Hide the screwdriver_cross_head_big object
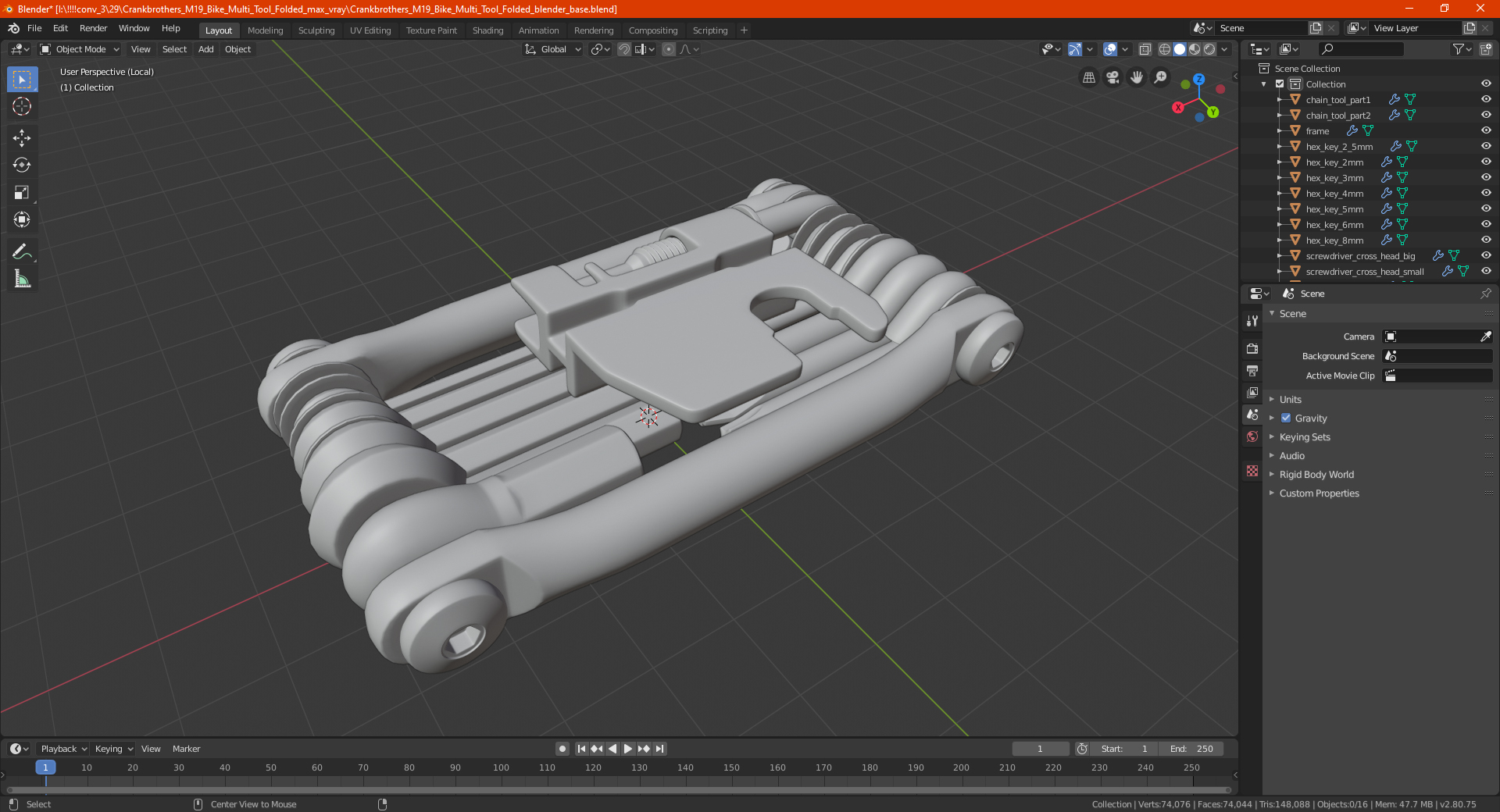 pyautogui.click(x=1486, y=255)
